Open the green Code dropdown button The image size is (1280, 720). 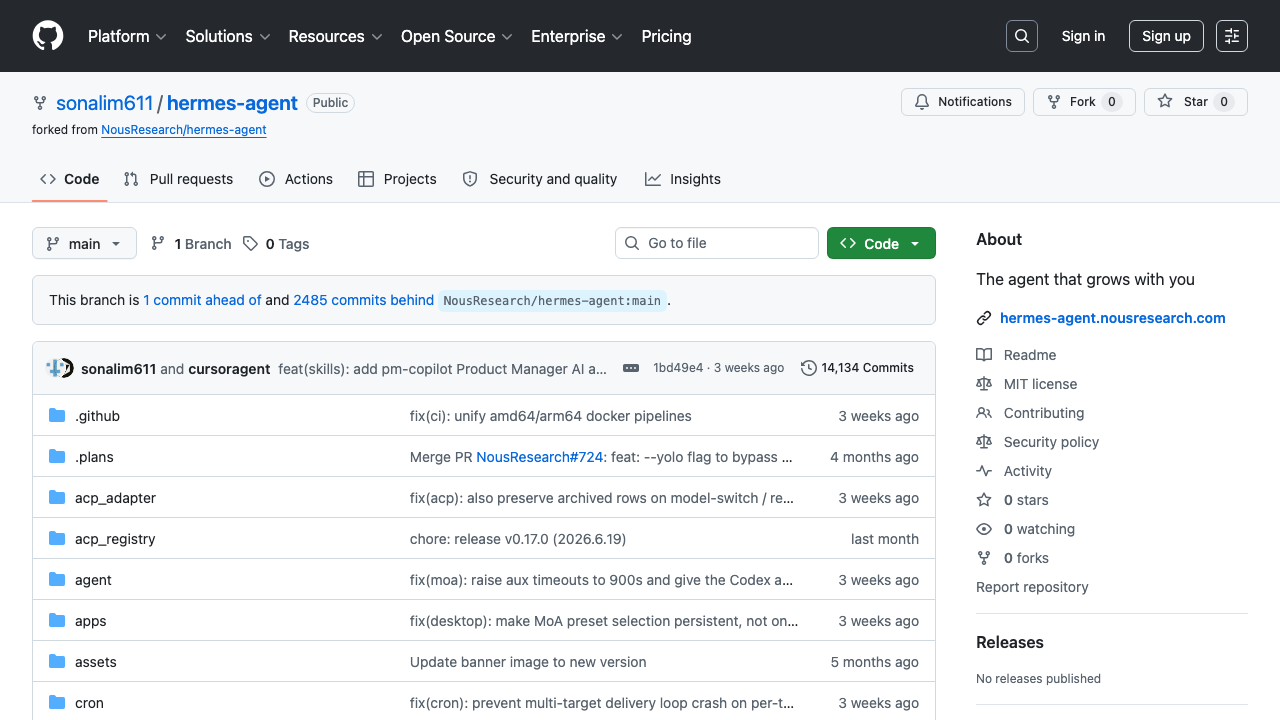tap(881, 244)
